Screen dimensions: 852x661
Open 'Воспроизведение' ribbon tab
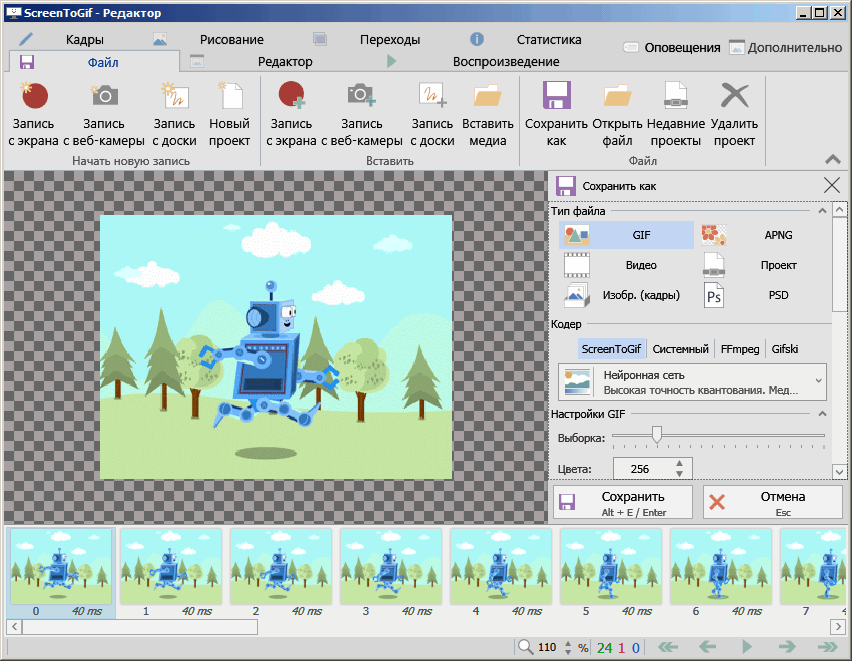pos(506,62)
